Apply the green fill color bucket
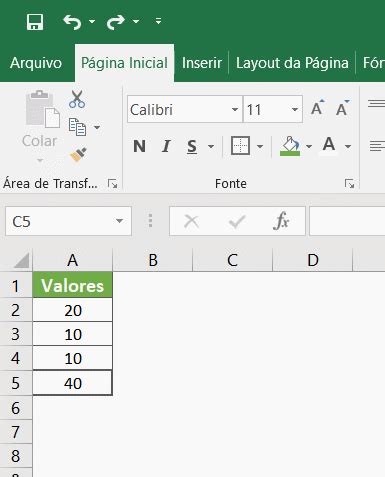 [290, 146]
